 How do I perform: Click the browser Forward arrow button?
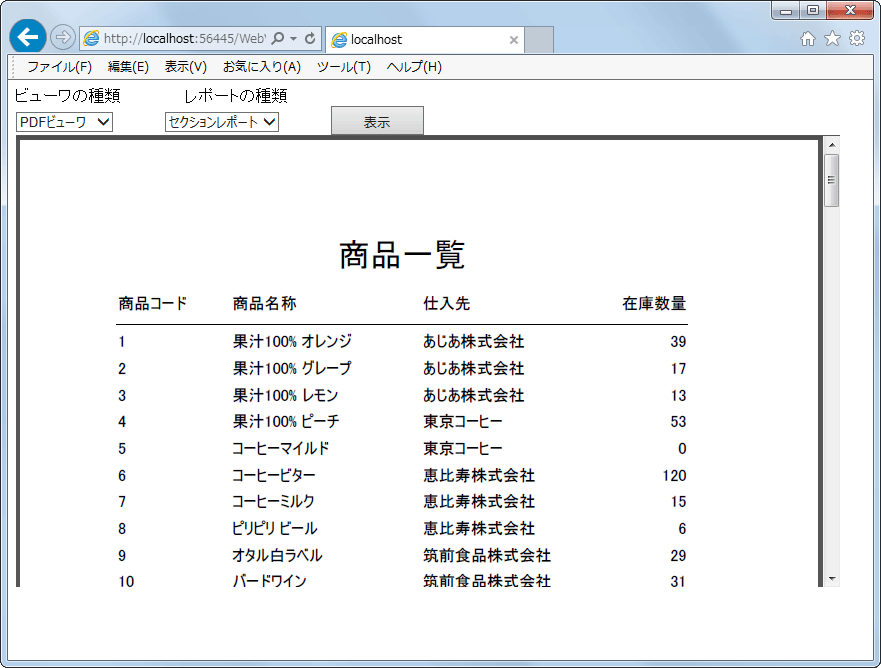[x=62, y=38]
